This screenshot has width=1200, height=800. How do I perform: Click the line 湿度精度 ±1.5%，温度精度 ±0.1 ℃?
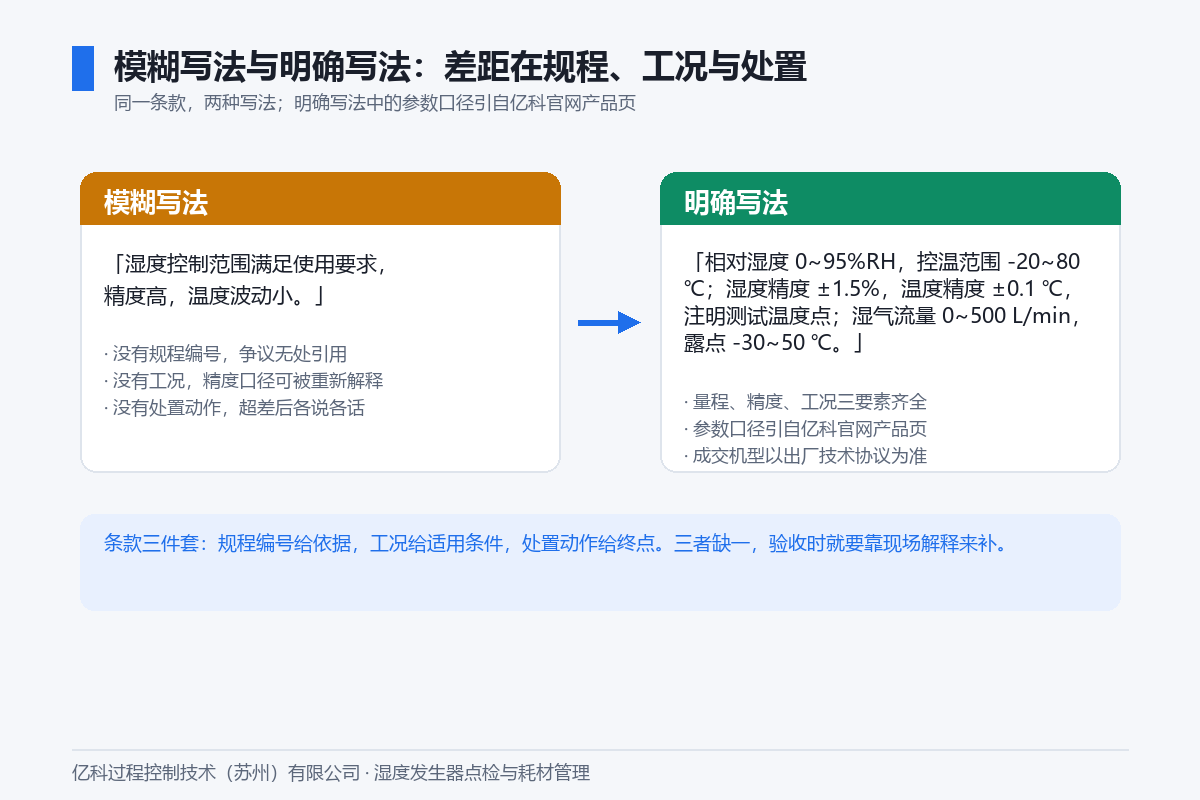pyautogui.click(x=898, y=289)
